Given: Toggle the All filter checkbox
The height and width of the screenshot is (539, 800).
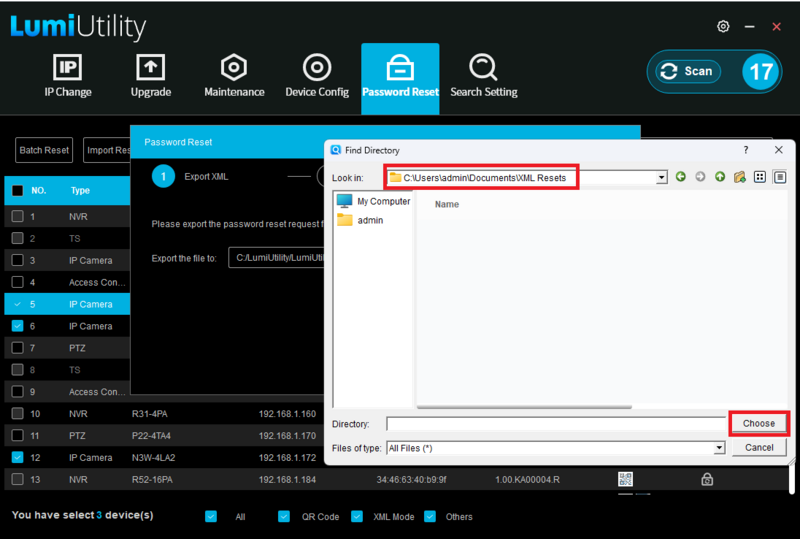Looking at the screenshot, I should pyautogui.click(x=211, y=517).
